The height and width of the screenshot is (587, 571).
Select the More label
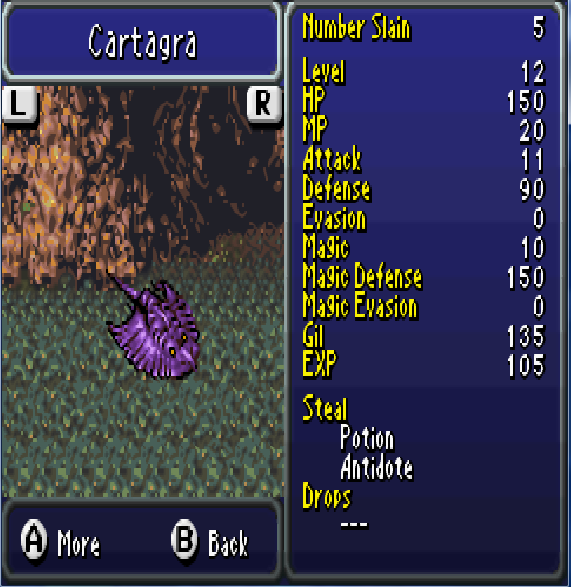tap(79, 544)
